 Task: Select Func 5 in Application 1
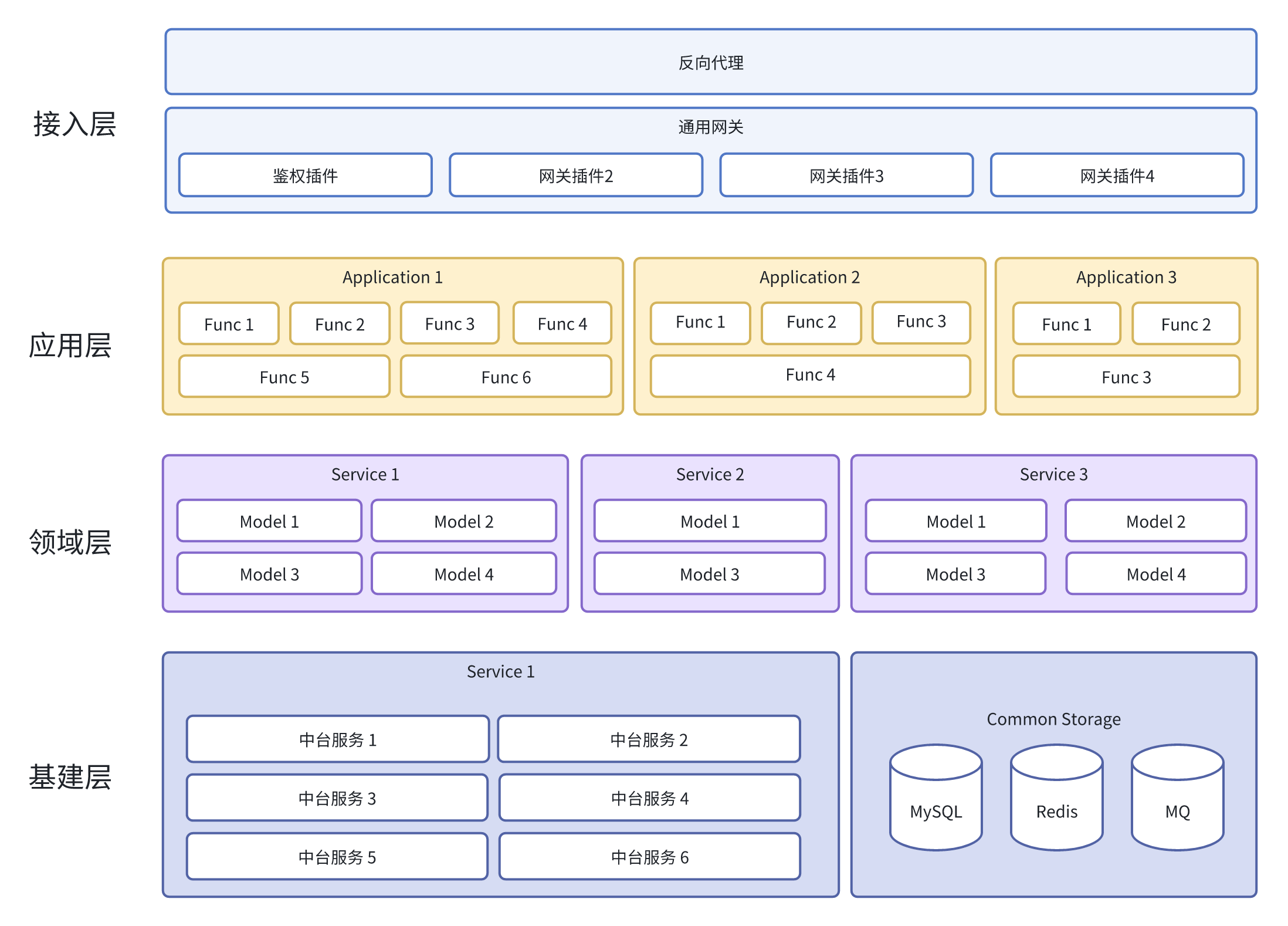pyautogui.click(x=284, y=377)
